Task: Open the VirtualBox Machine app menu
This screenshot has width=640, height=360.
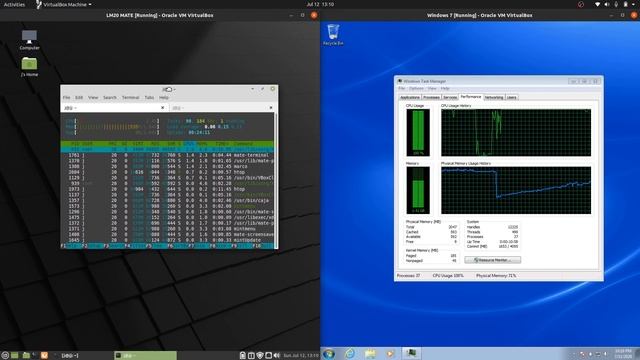Action: [63, 4]
